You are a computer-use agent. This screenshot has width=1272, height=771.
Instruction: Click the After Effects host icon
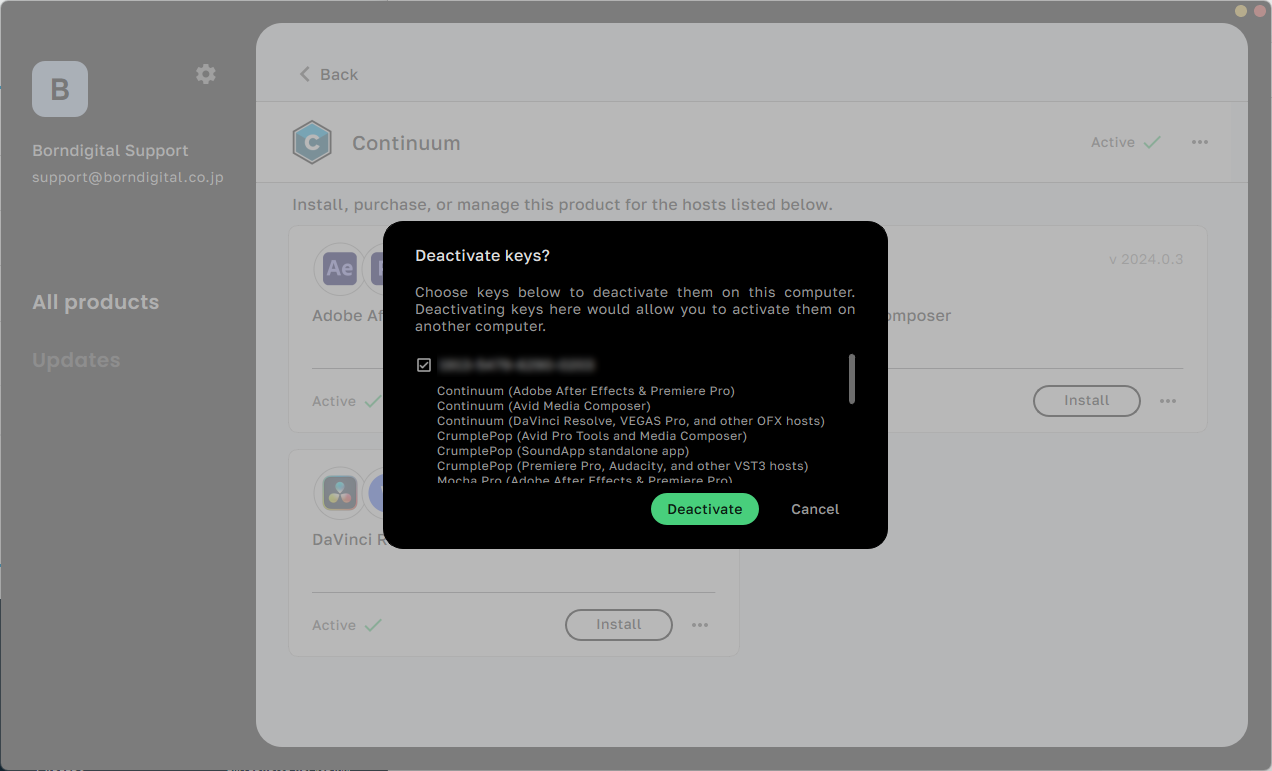pos(340,268)
